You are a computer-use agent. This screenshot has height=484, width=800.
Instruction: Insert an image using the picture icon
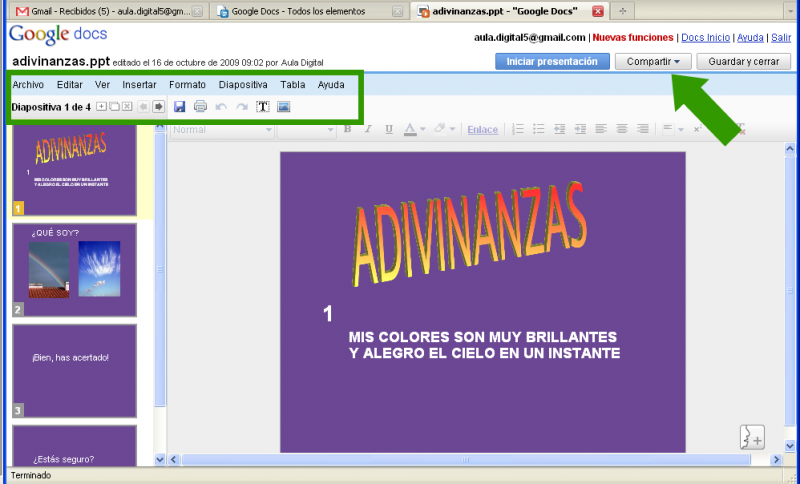[284, 107]
